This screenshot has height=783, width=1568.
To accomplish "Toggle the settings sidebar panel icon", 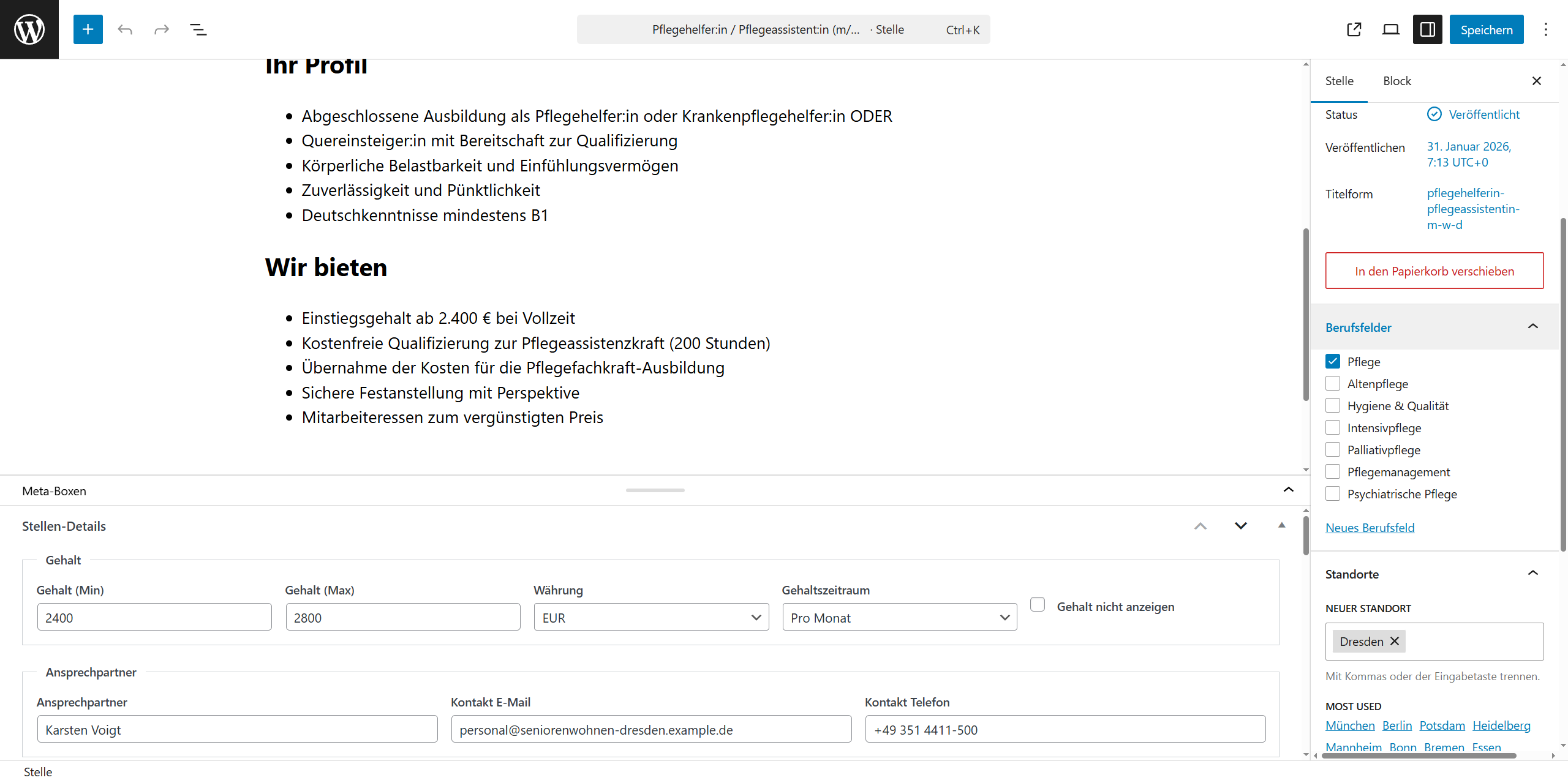I will click(x=1428, y=29).
